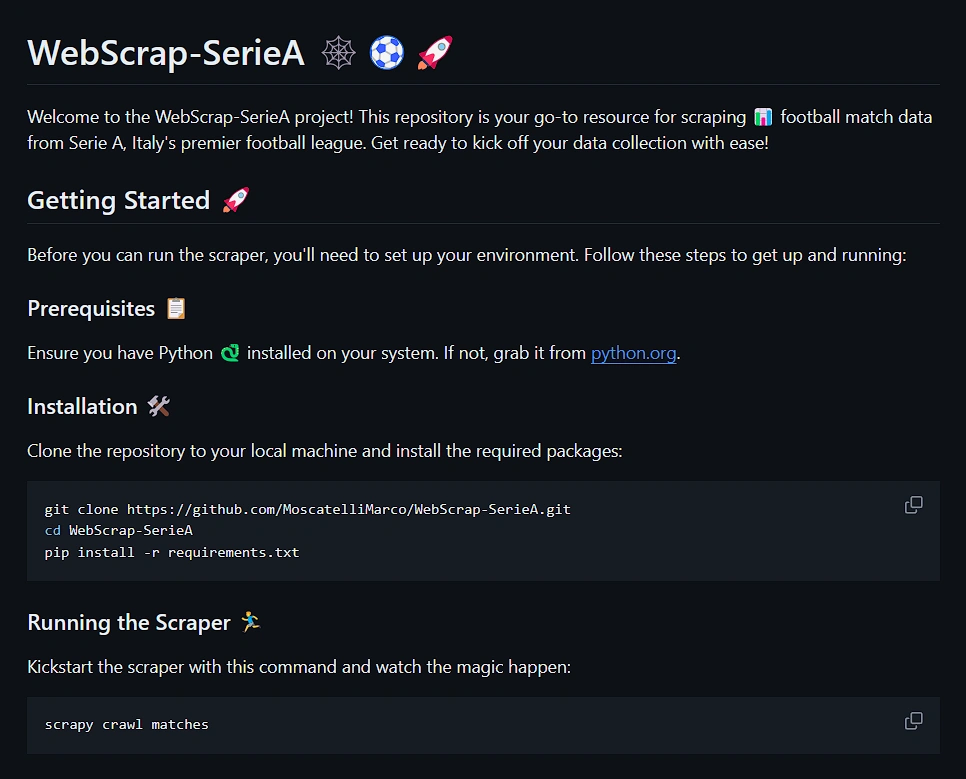This screenshot has width=966, height=779.
Task: Click the pip install -r requirements.txt line
Action: (172, 552)
